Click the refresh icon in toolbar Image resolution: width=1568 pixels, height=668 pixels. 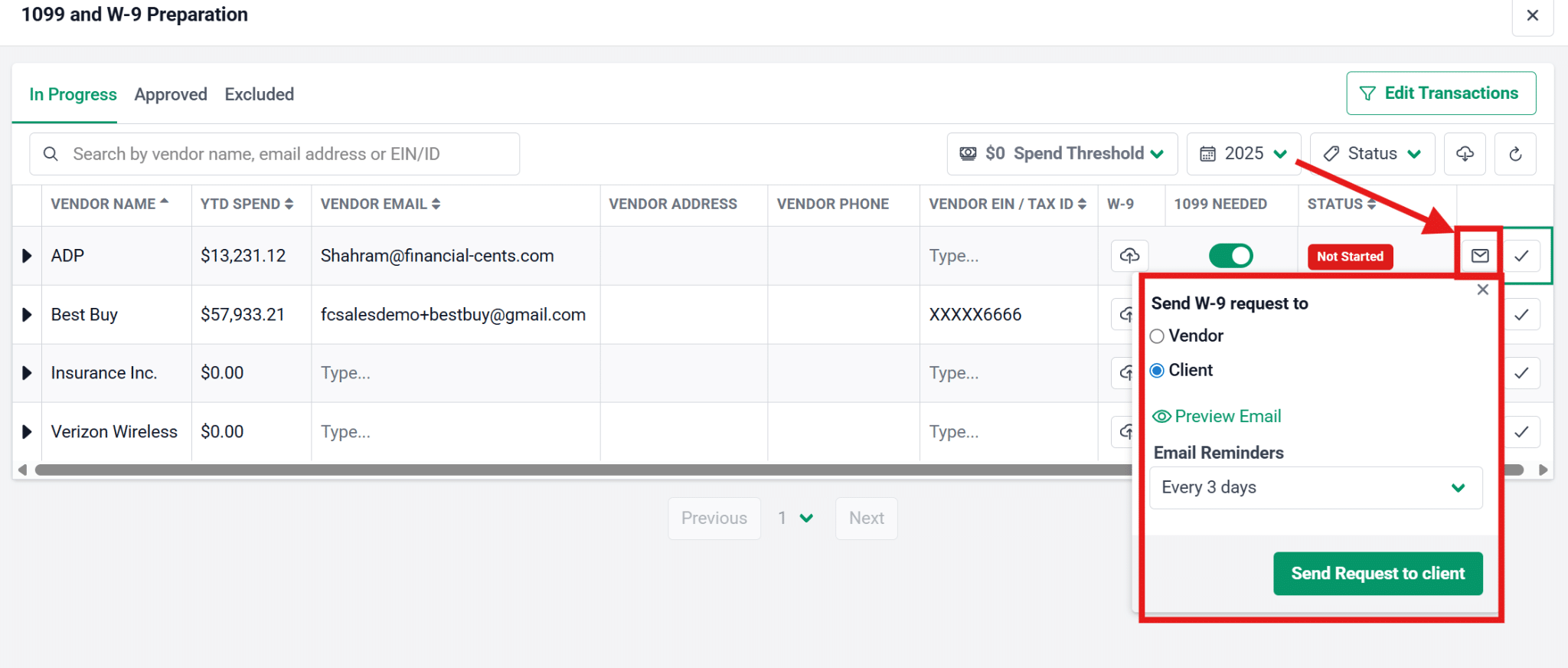(1515, 154)
